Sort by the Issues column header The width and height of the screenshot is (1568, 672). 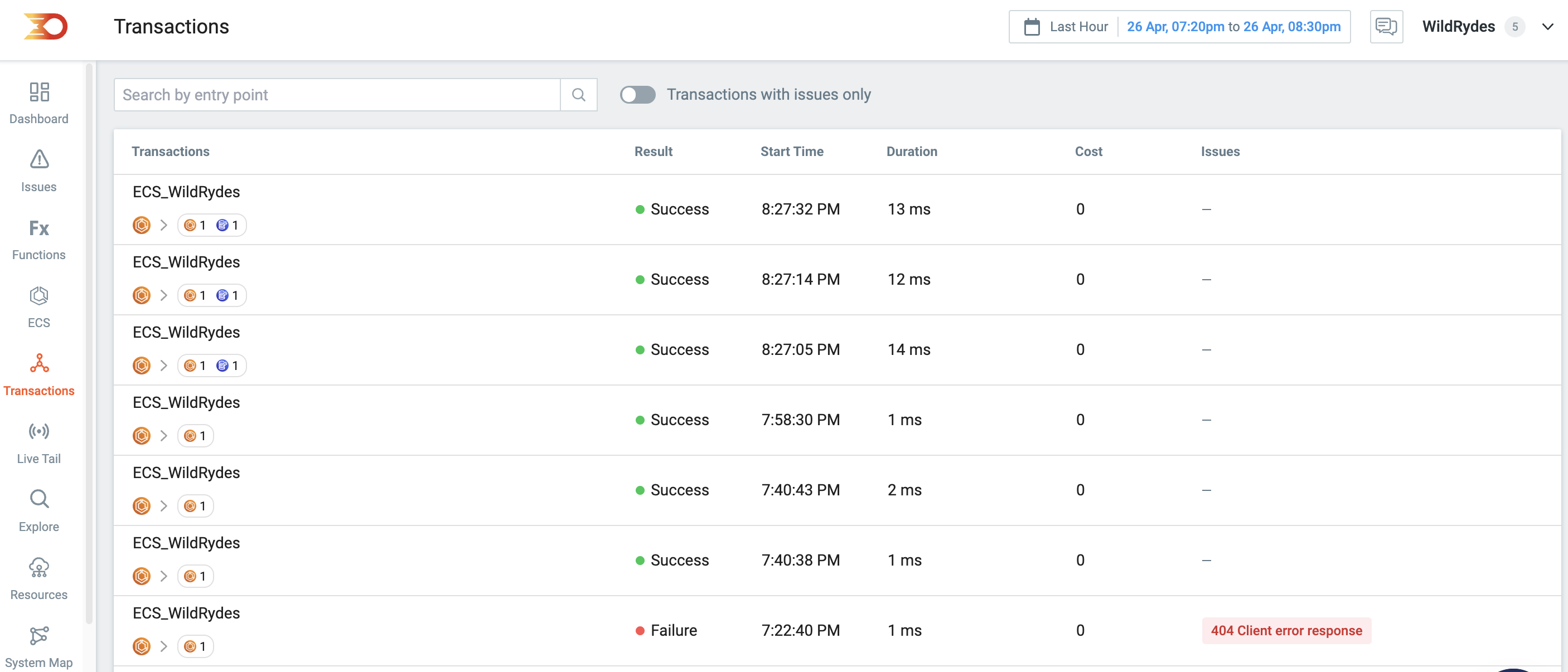(1220, 152)
